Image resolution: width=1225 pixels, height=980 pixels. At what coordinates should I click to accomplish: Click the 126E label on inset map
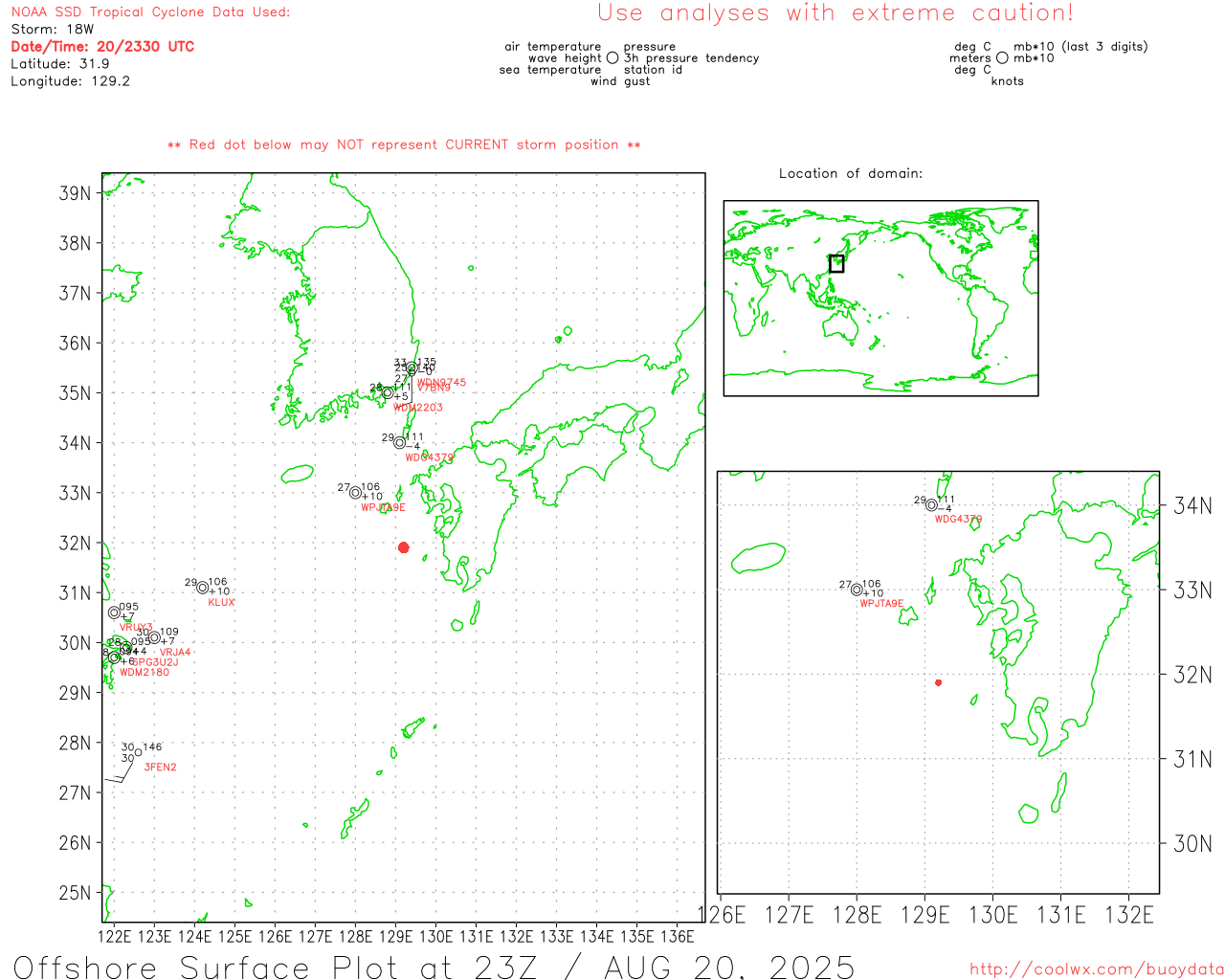coord(722,916)
